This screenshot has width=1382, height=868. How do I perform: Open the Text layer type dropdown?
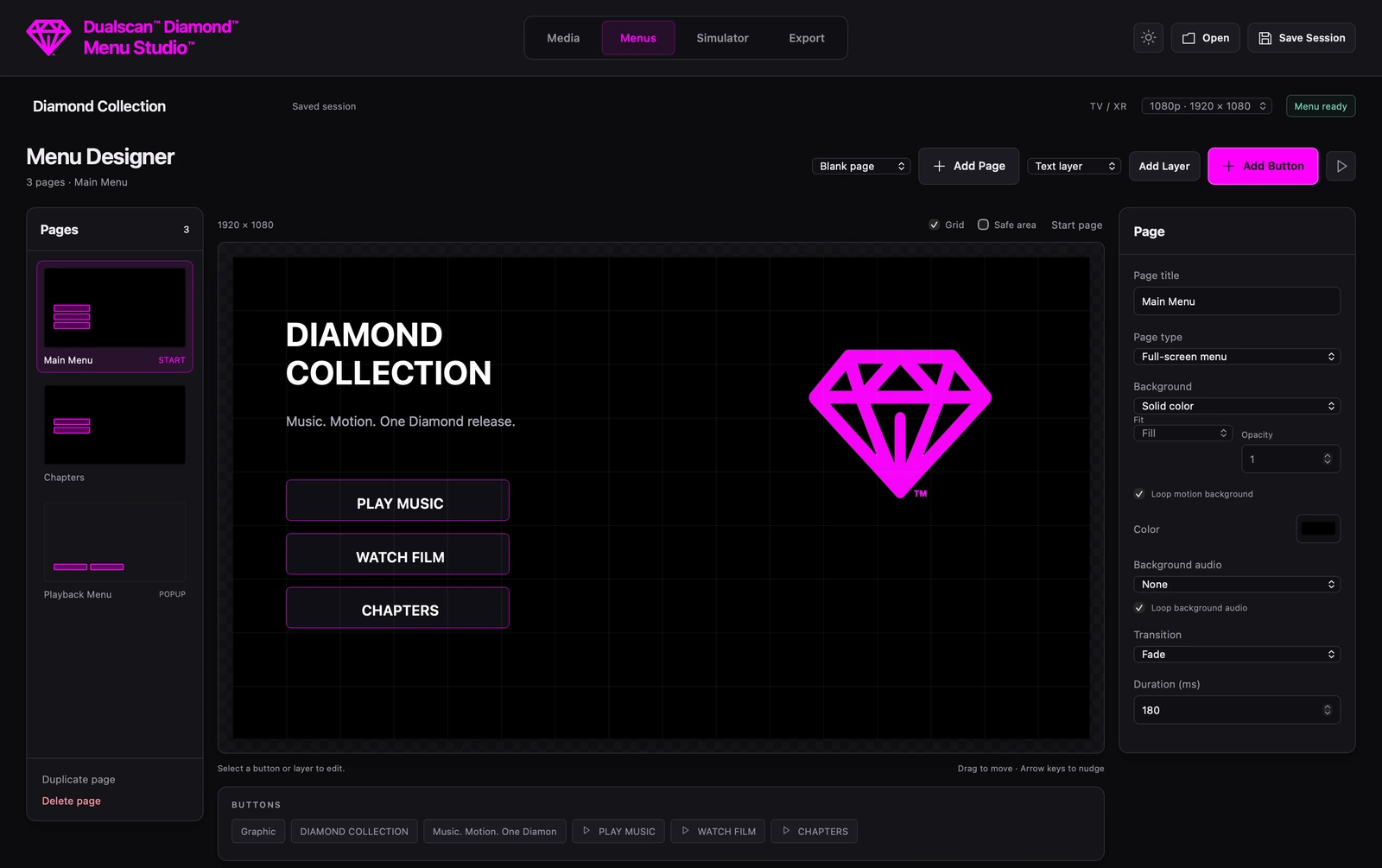point(1074,166)
